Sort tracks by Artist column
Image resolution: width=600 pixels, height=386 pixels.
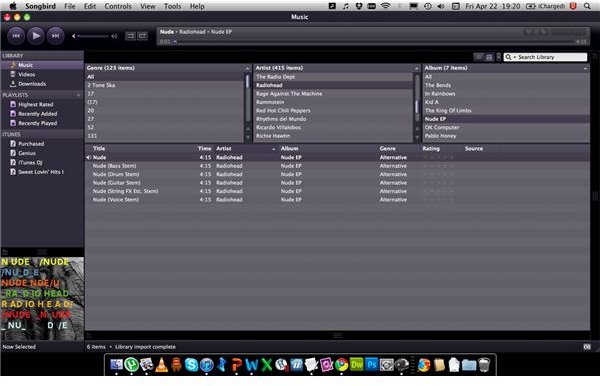[223, 148]
